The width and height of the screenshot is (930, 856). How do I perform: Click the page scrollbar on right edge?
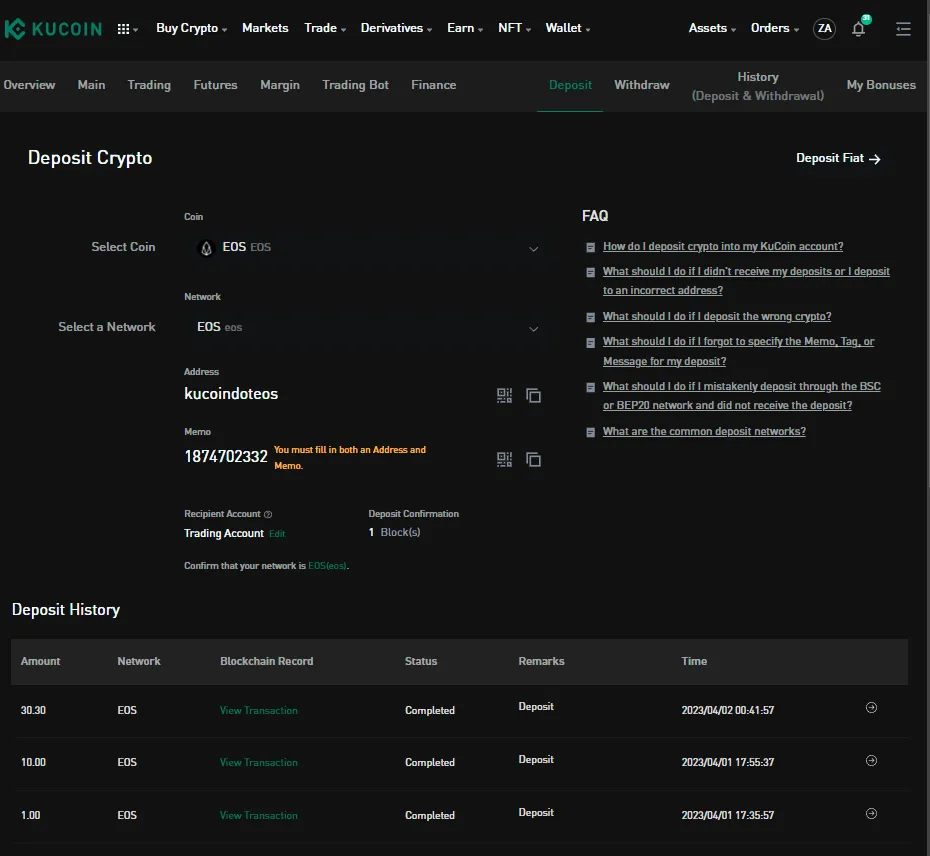pyautogui.click(x=928, y=243)
